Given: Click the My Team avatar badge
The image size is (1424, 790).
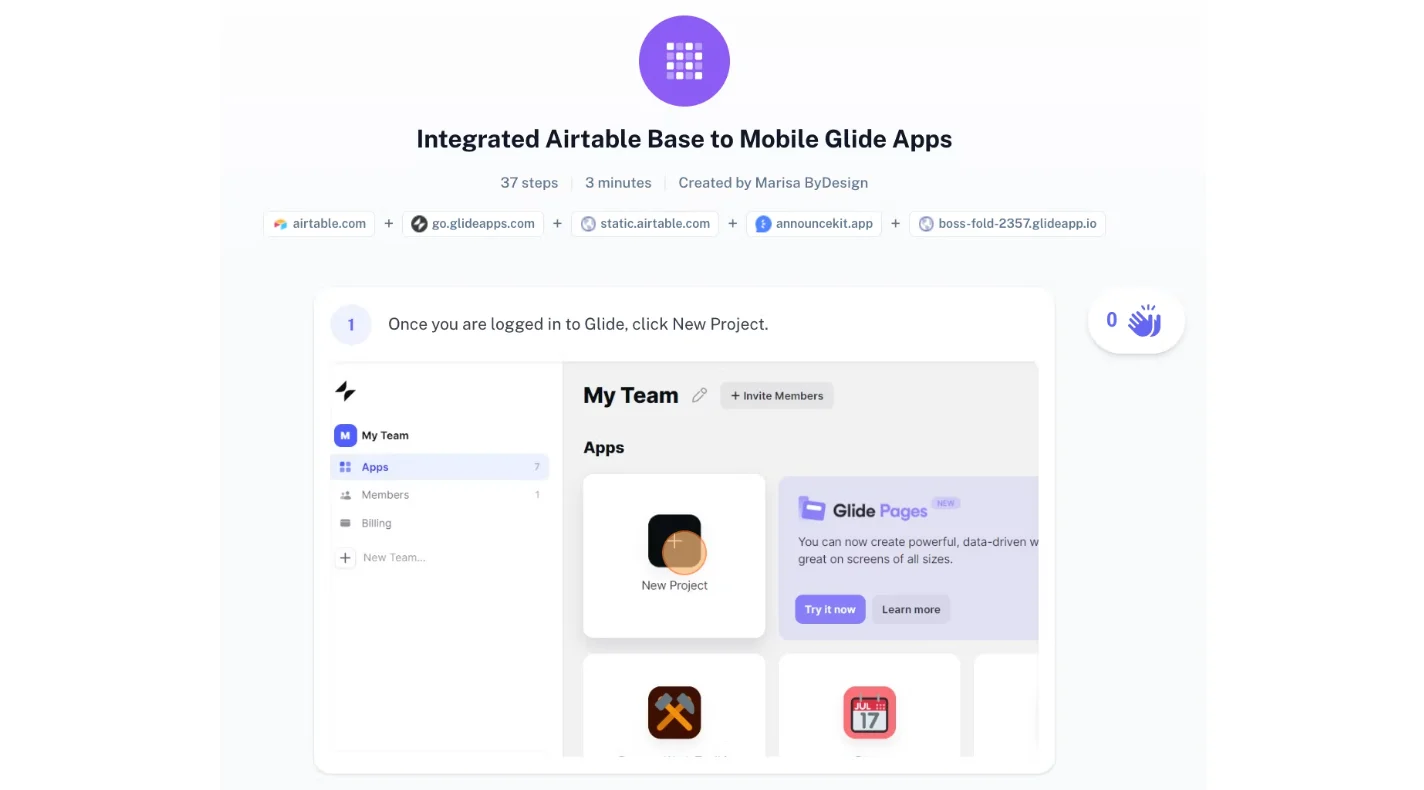Looking at the screenshot, I should coord(345,435).
